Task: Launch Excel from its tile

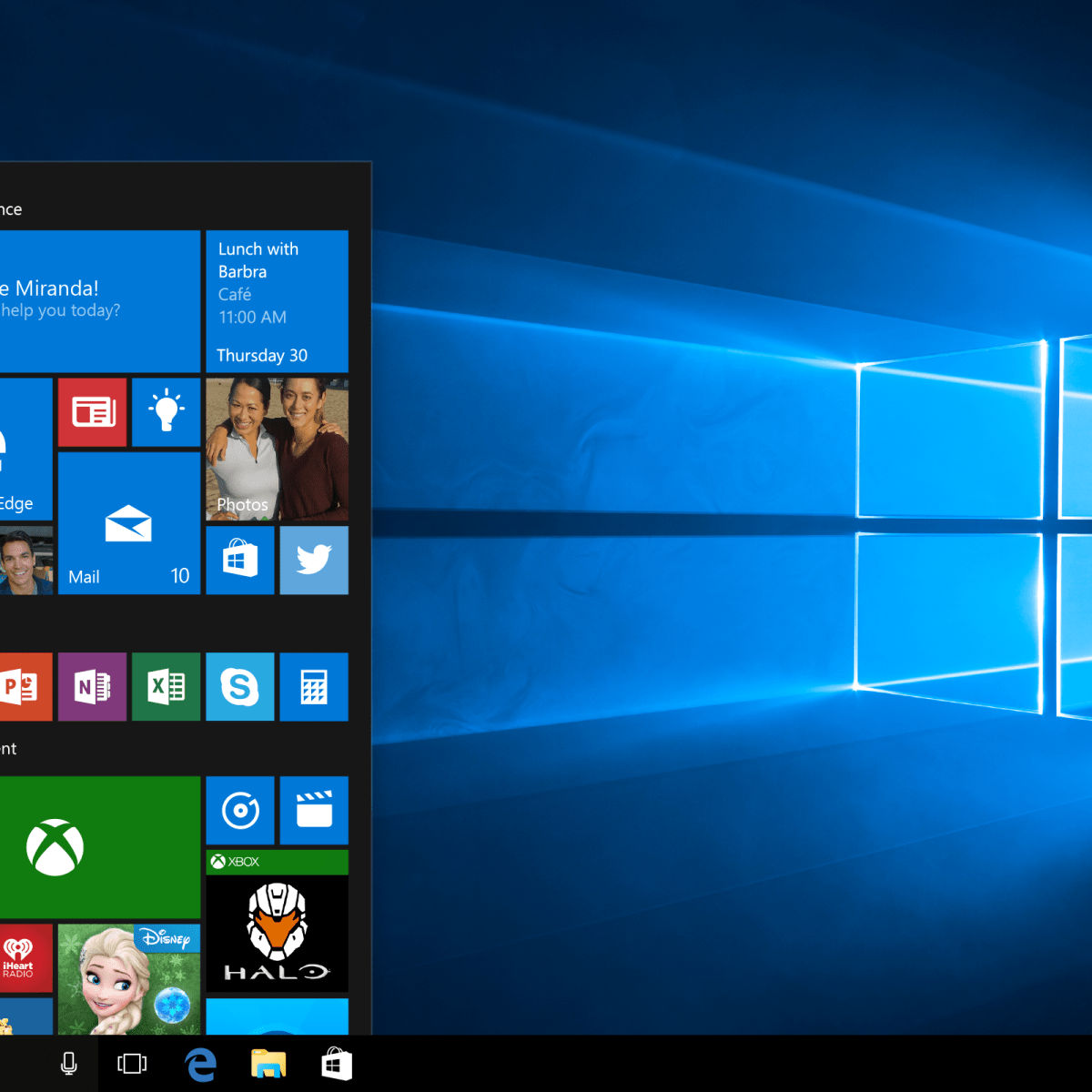Action: tap(166, 686)
